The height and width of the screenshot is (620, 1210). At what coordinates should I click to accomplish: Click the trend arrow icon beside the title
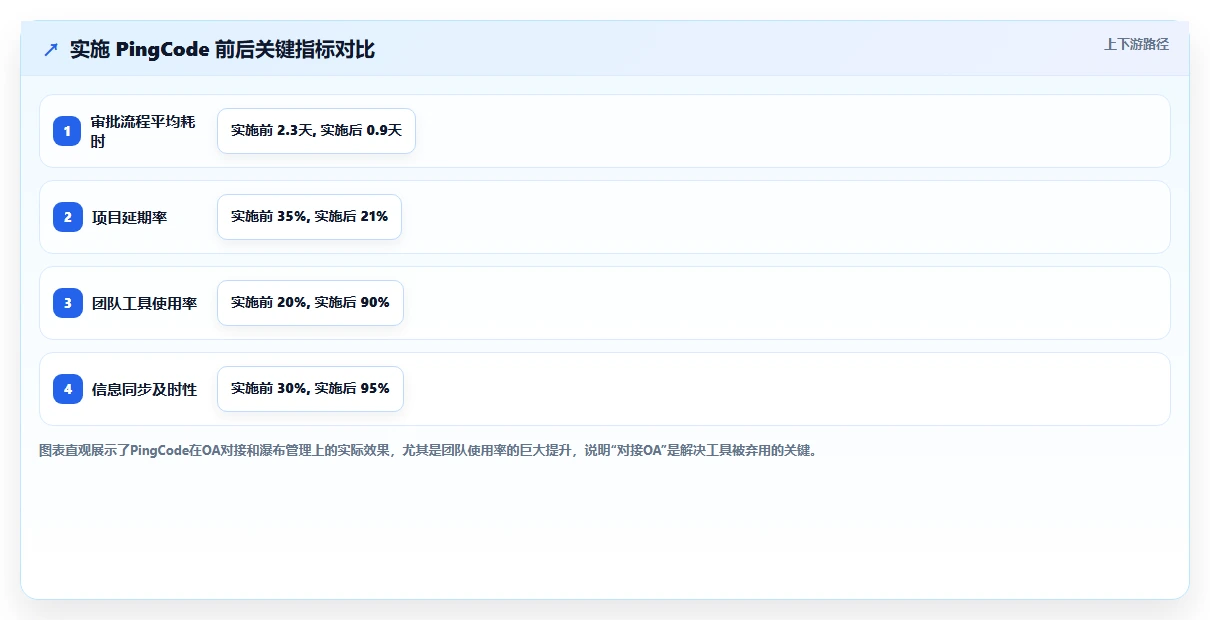pos(51,49)
